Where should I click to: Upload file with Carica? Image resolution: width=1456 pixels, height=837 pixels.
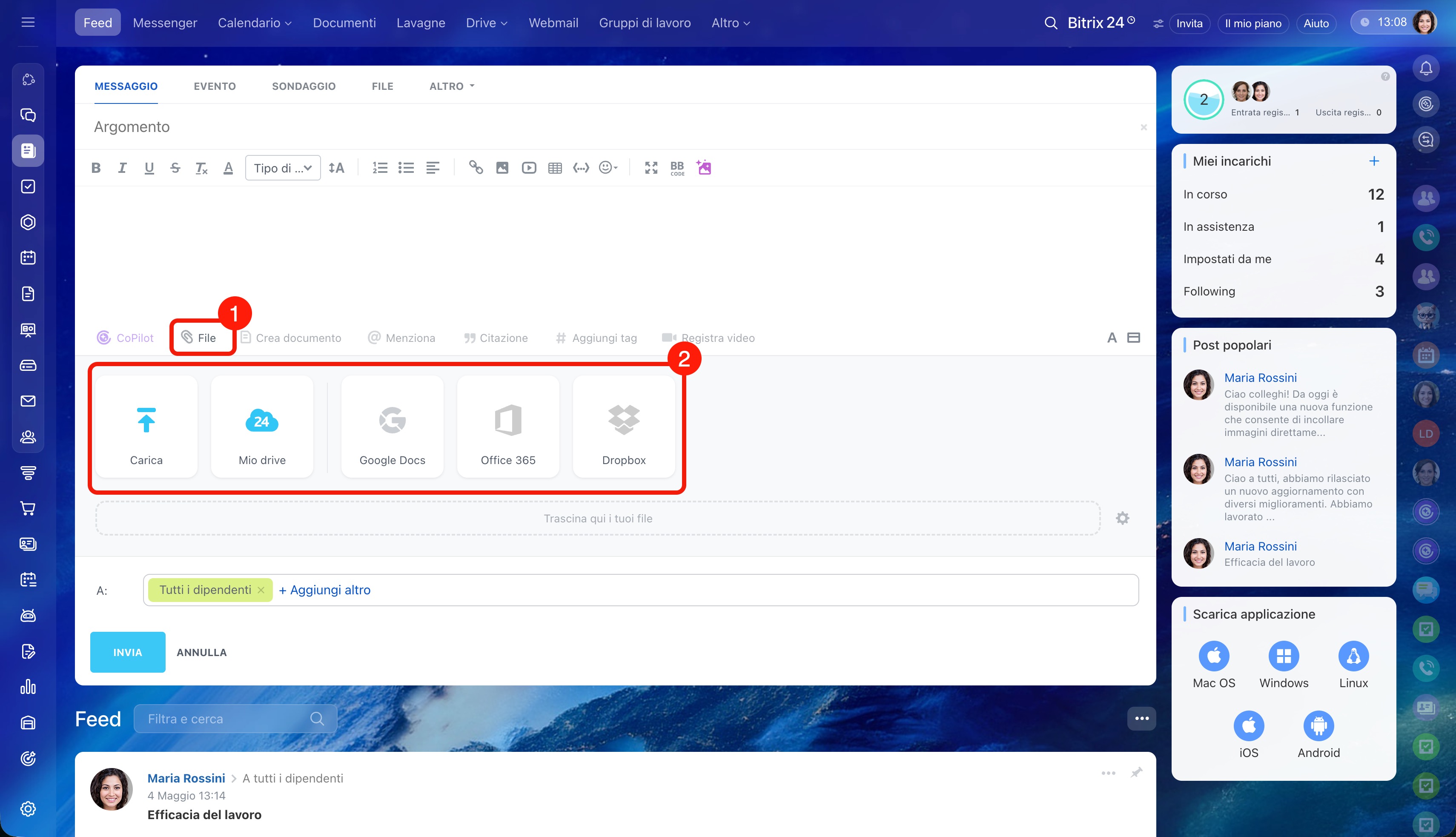[146, 427]
